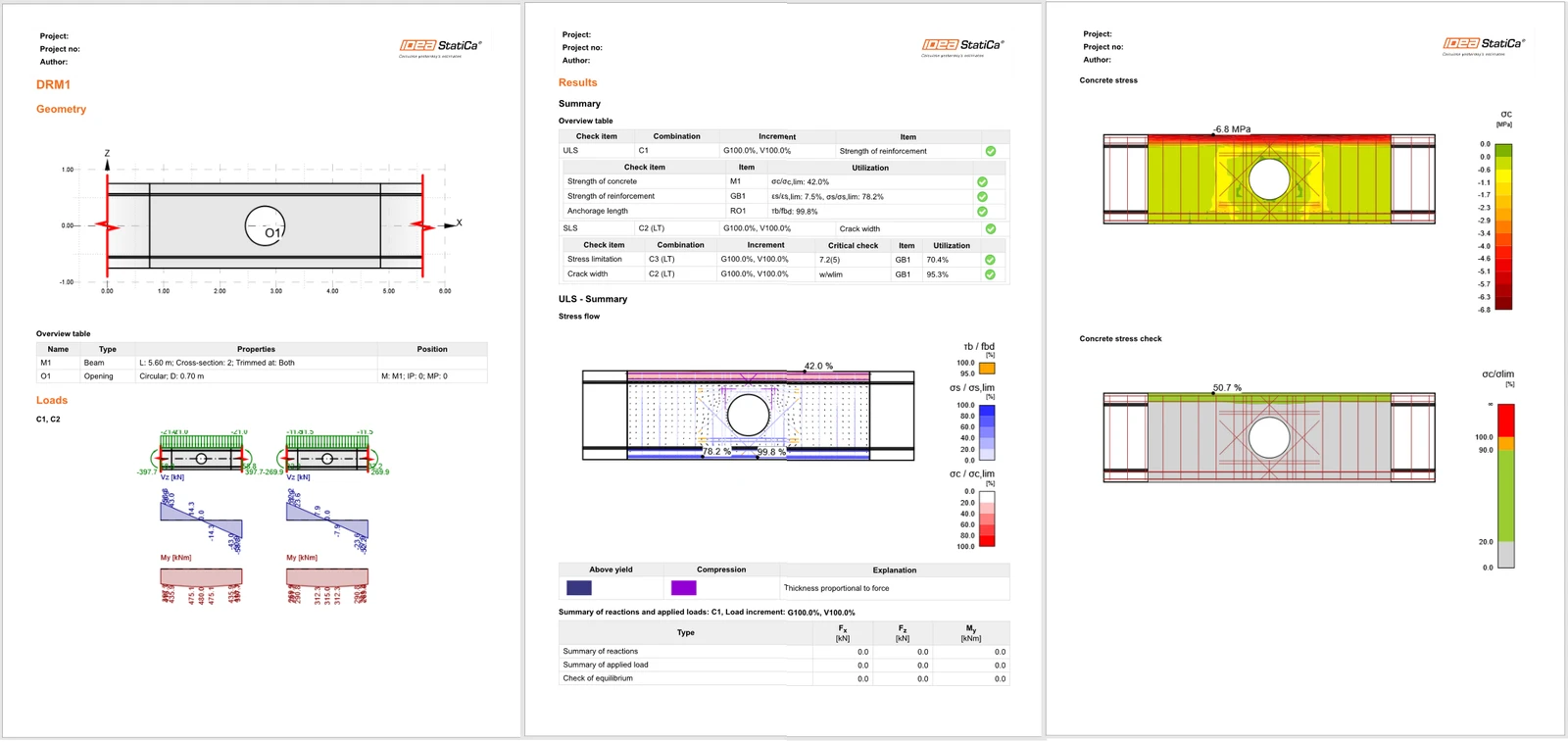
Task: Click the DRM1 heading
Action: click(53, 84)
